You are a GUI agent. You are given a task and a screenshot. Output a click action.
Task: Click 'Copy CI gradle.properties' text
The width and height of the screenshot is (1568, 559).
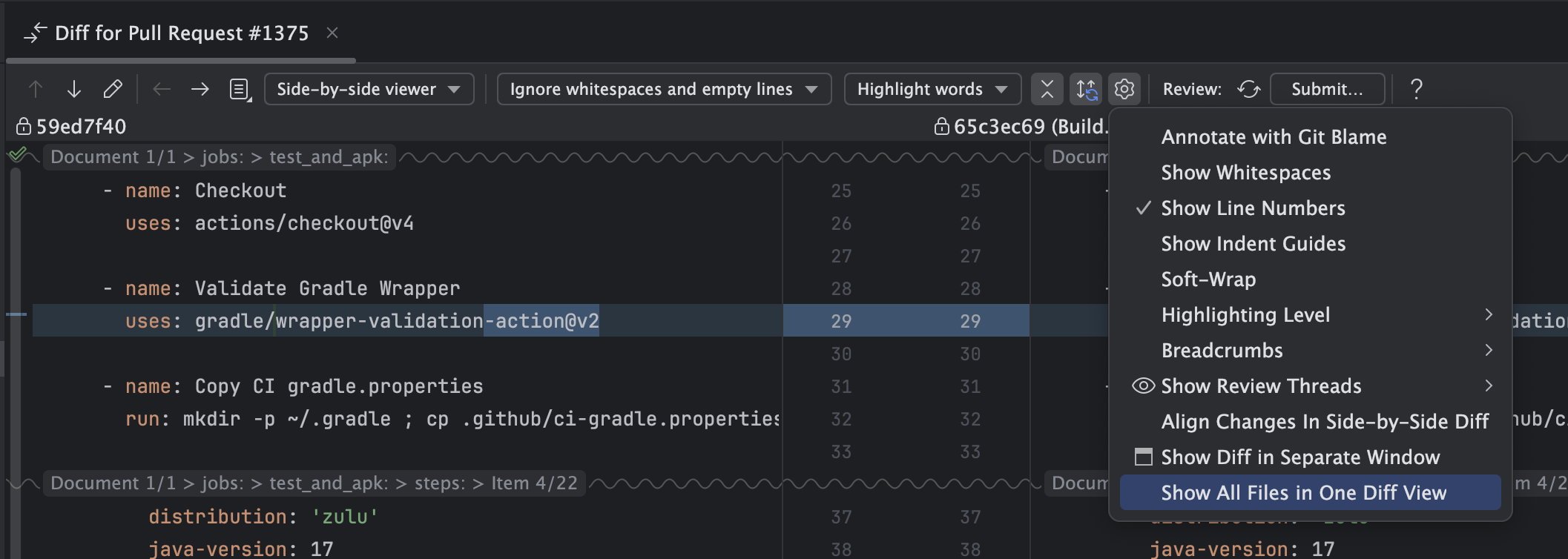click(x=339, y=386)
